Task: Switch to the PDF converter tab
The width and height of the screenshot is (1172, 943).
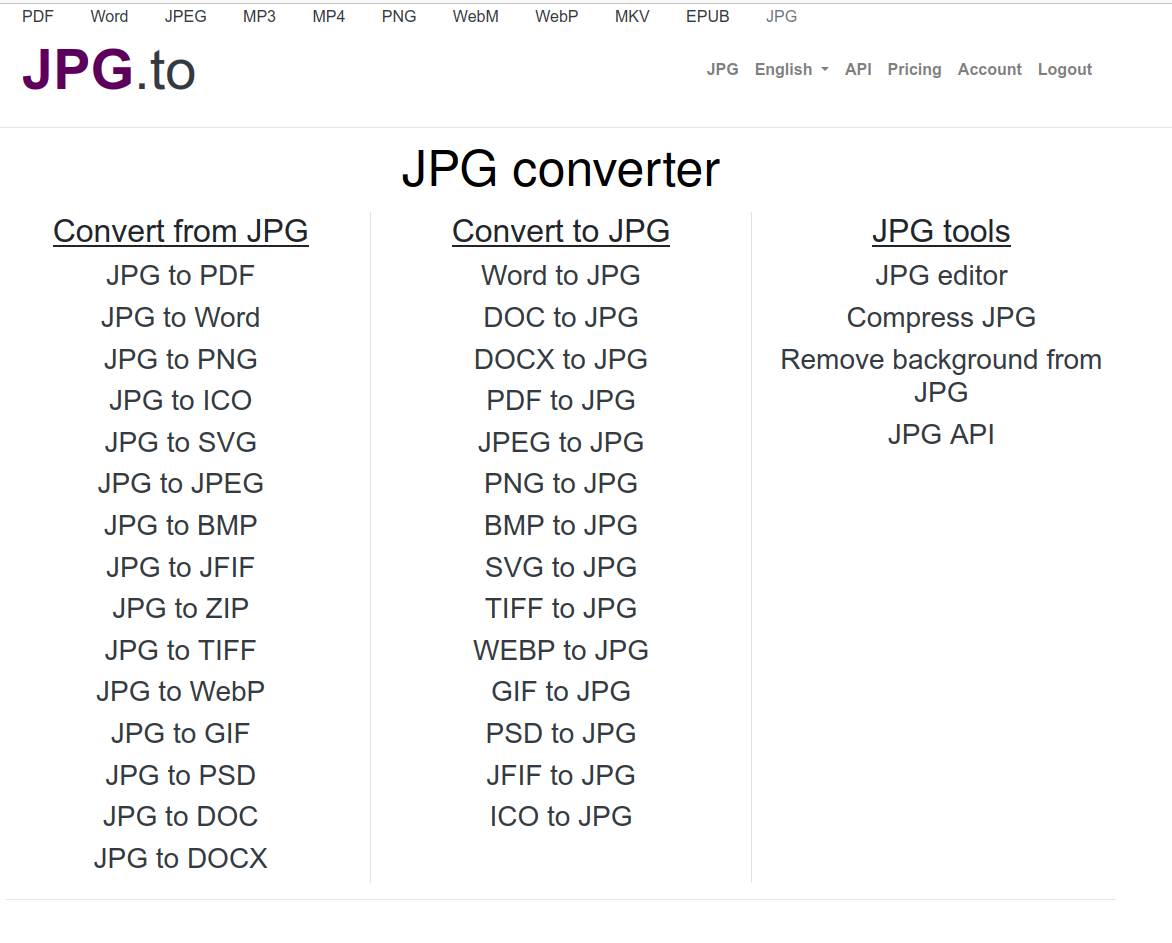Action: click(38, 16)
